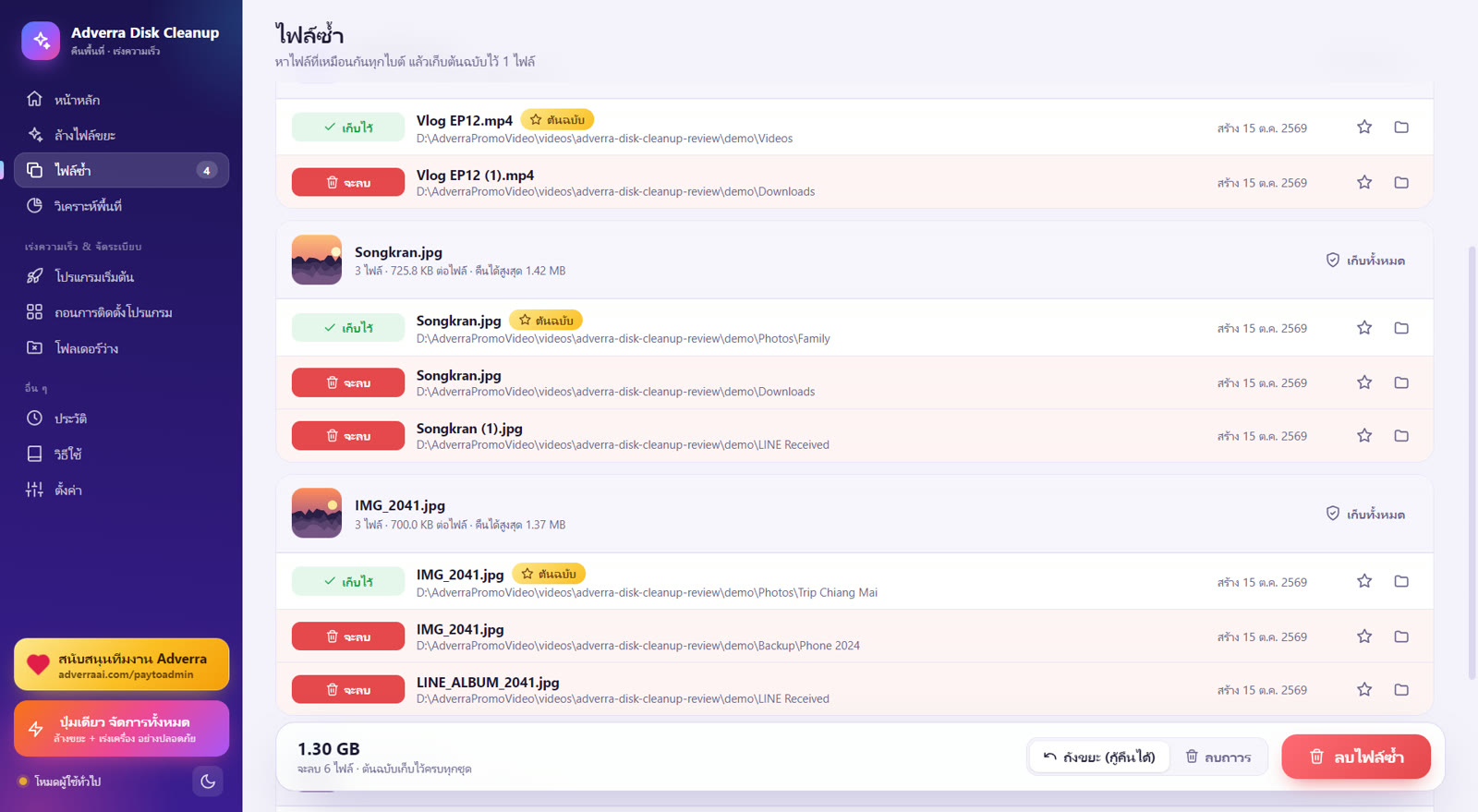Toggle จะลบ state for Vlog EP12 (1).mp4

click(348, 182)
